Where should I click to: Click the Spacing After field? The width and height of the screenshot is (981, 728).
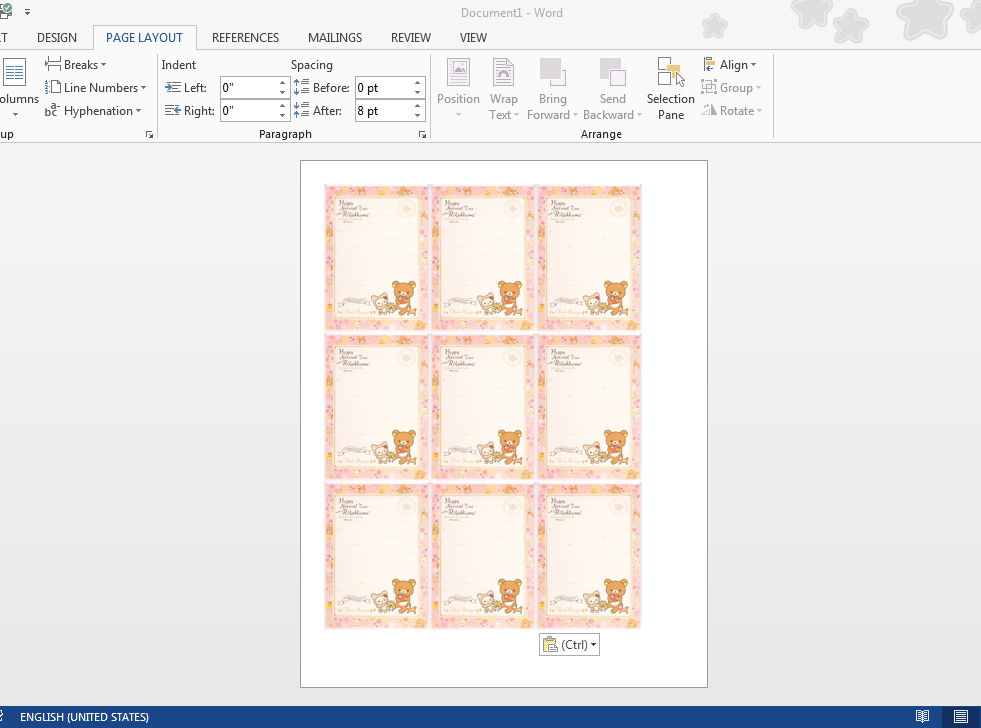[384, 111]
